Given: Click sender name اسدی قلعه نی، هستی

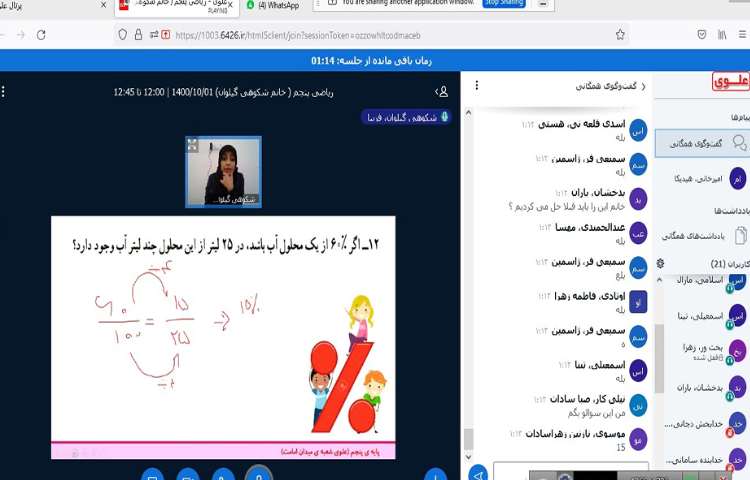Looking at the screenshot, I should [581, 124].
